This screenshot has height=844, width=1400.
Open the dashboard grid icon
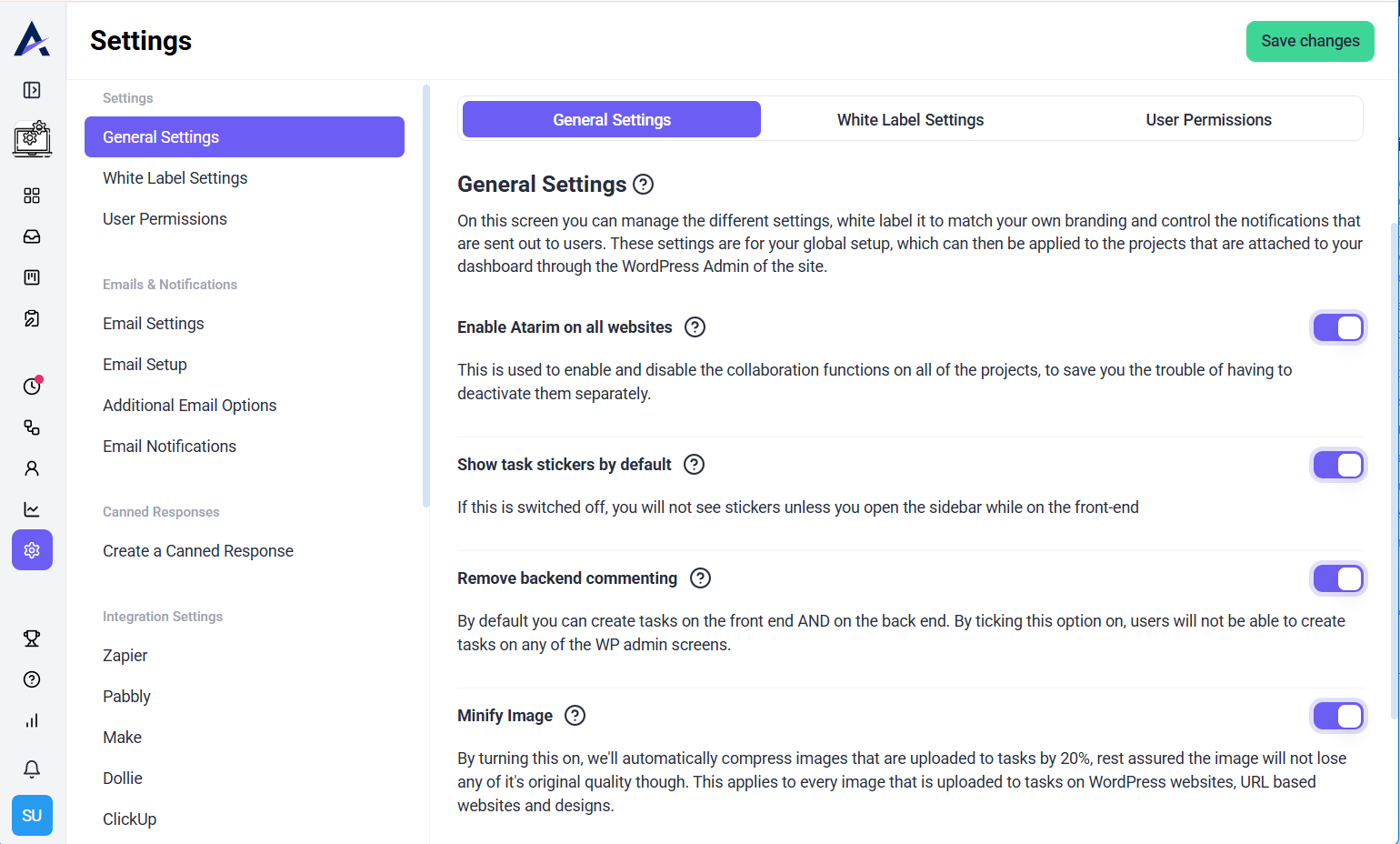32,196
